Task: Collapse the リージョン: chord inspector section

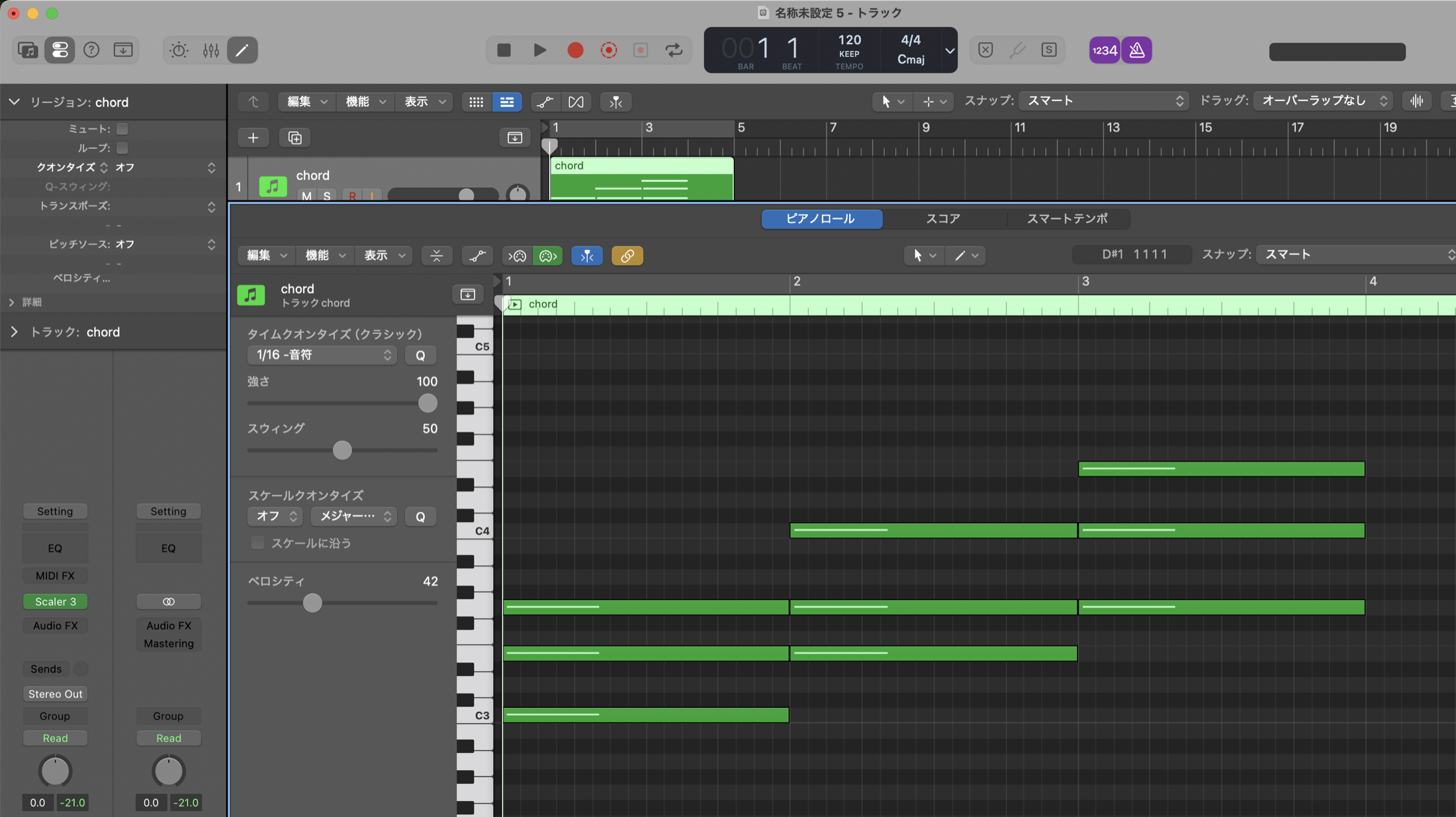Action: point(14,102)
